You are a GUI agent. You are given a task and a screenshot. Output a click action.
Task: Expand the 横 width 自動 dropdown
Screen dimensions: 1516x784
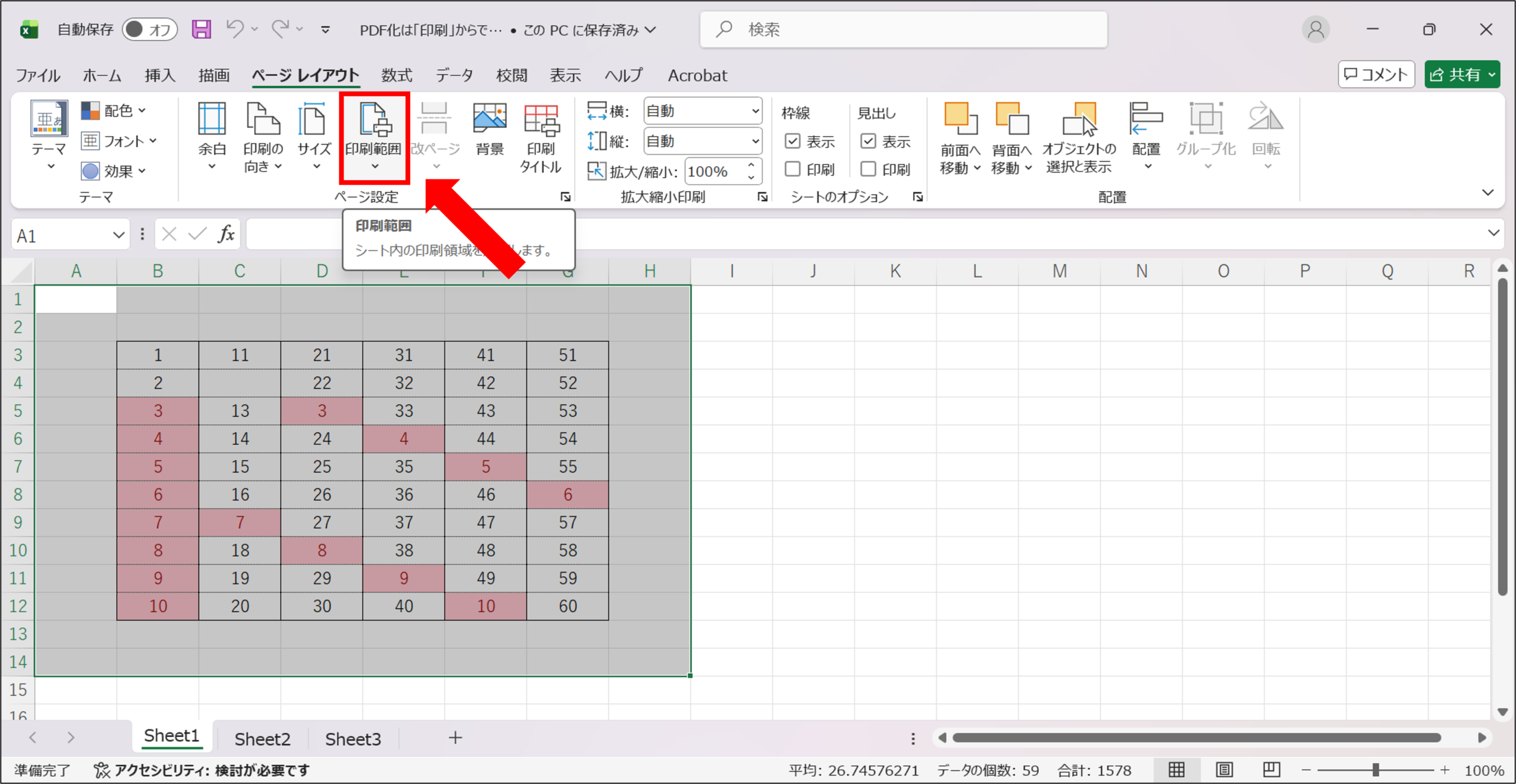702,111
